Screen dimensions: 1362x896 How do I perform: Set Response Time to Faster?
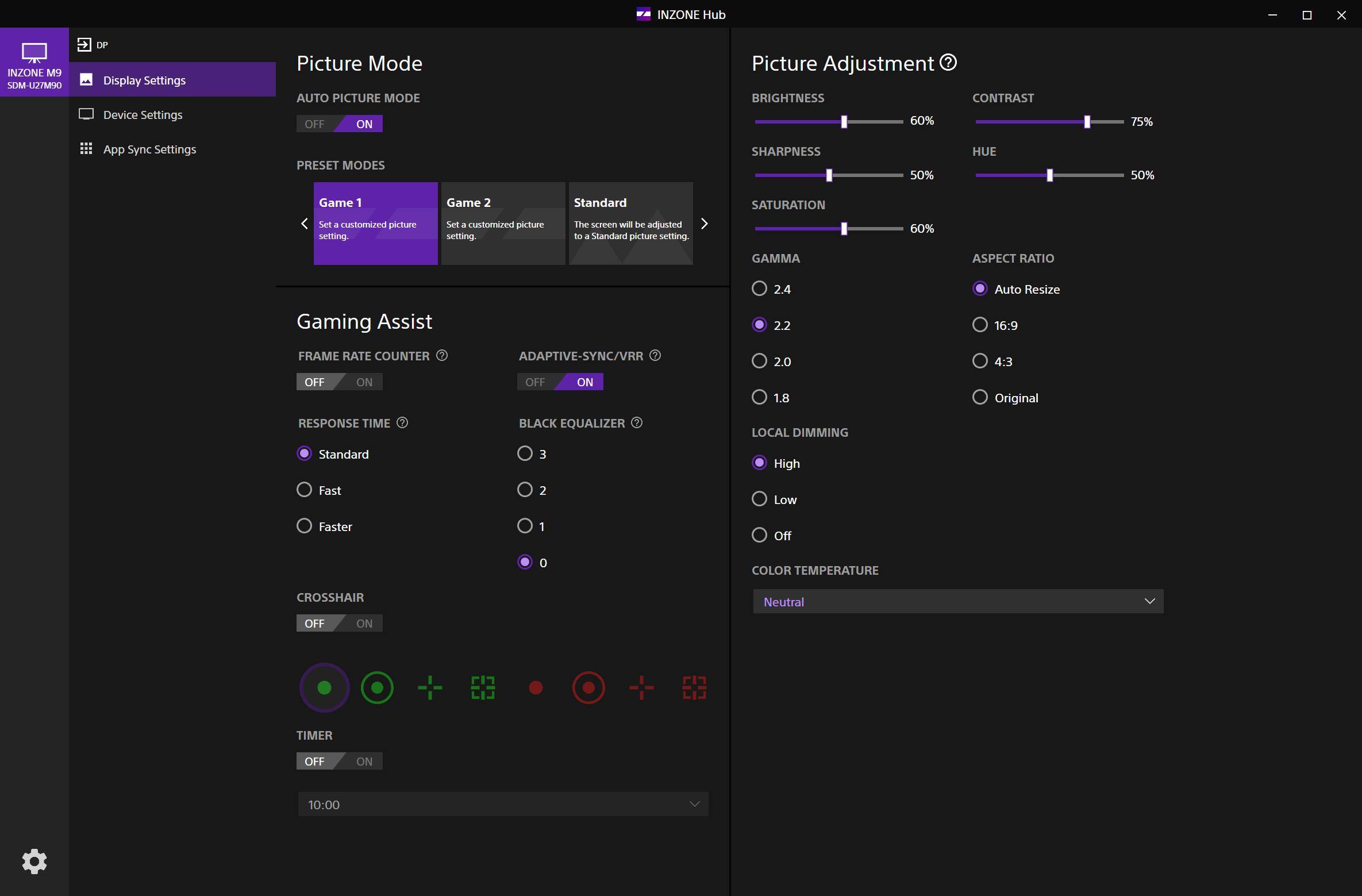pos(305,526)
